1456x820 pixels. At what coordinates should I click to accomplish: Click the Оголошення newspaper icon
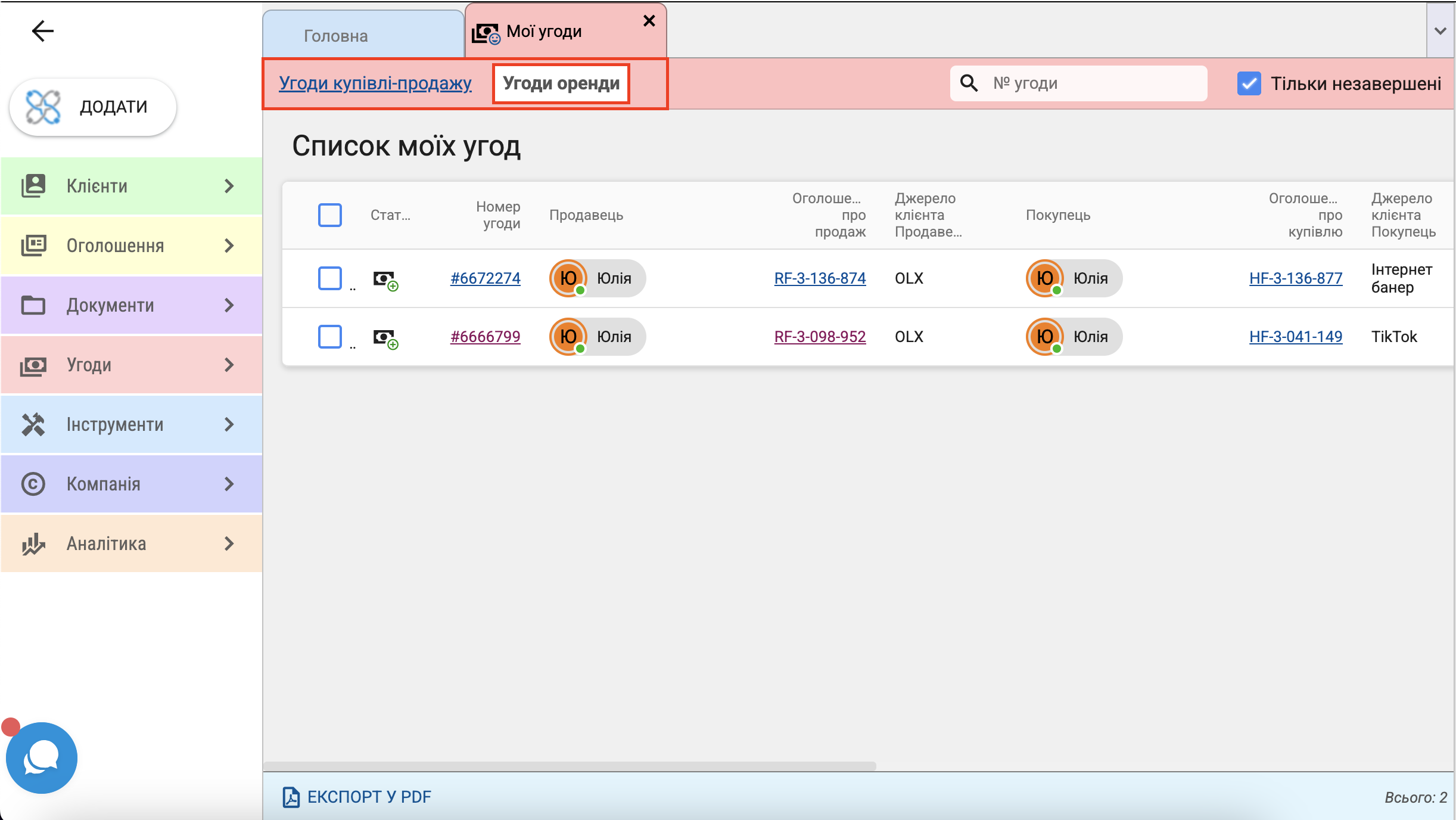pos(33,246)
